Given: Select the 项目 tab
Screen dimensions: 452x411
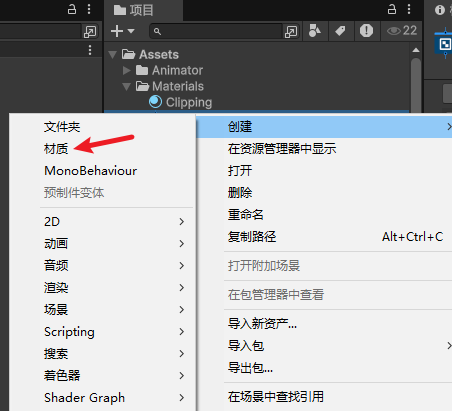Looking at the screenshot, I should pyautogui.click(x=144, y=10).
